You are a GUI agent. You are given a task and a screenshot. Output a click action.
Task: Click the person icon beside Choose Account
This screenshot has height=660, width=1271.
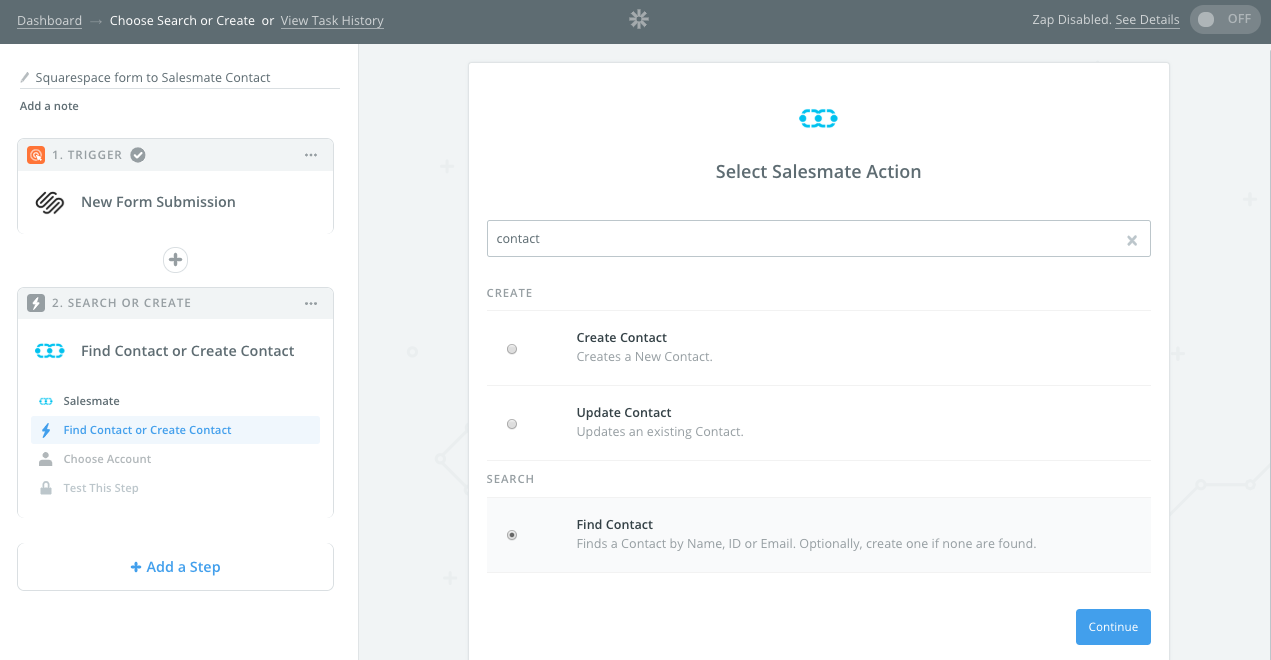45,459
